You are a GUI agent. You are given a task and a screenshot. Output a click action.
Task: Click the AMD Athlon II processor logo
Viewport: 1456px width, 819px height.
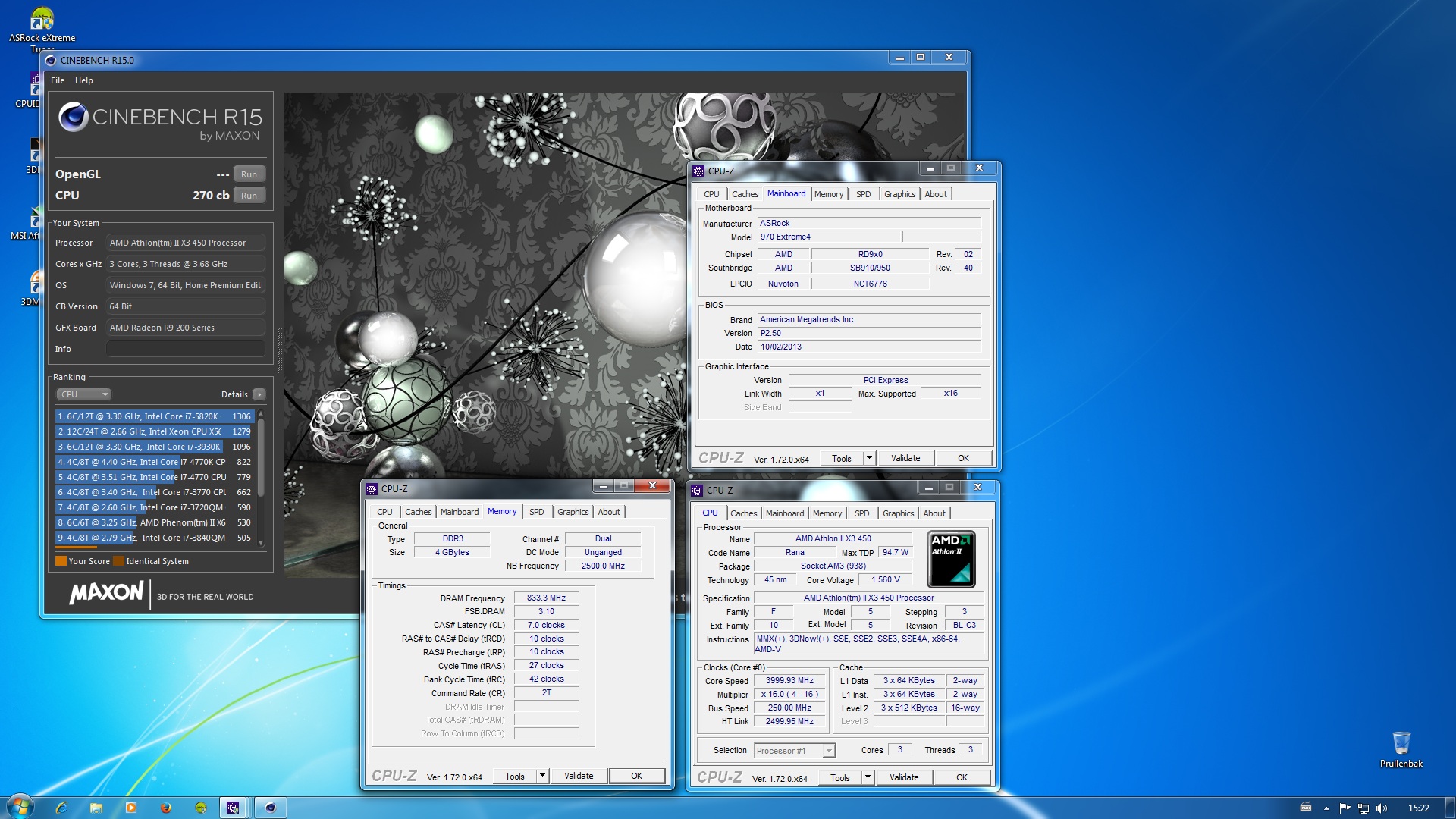pos(951,559)
